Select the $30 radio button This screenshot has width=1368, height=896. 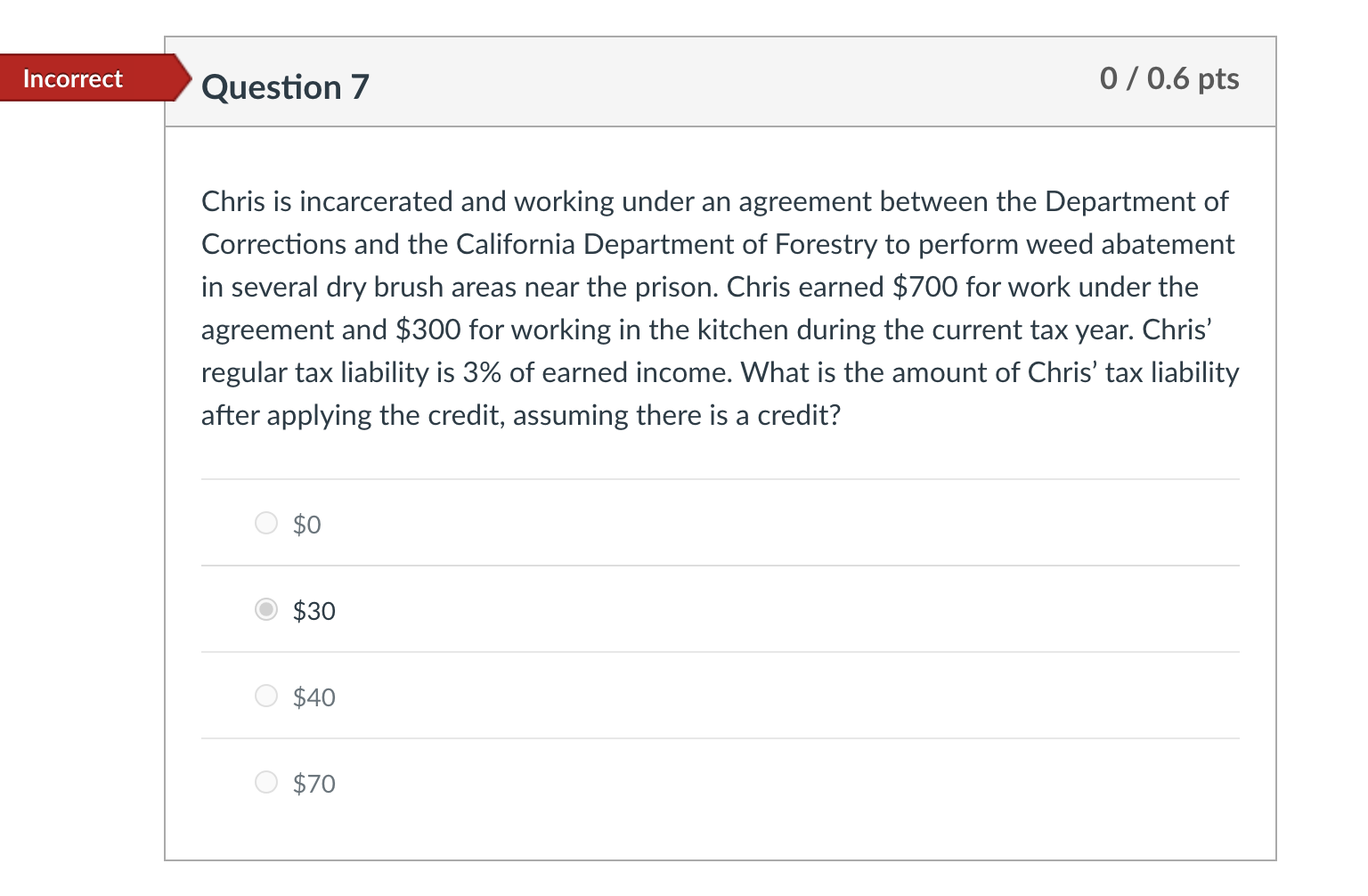pos(266,609)
